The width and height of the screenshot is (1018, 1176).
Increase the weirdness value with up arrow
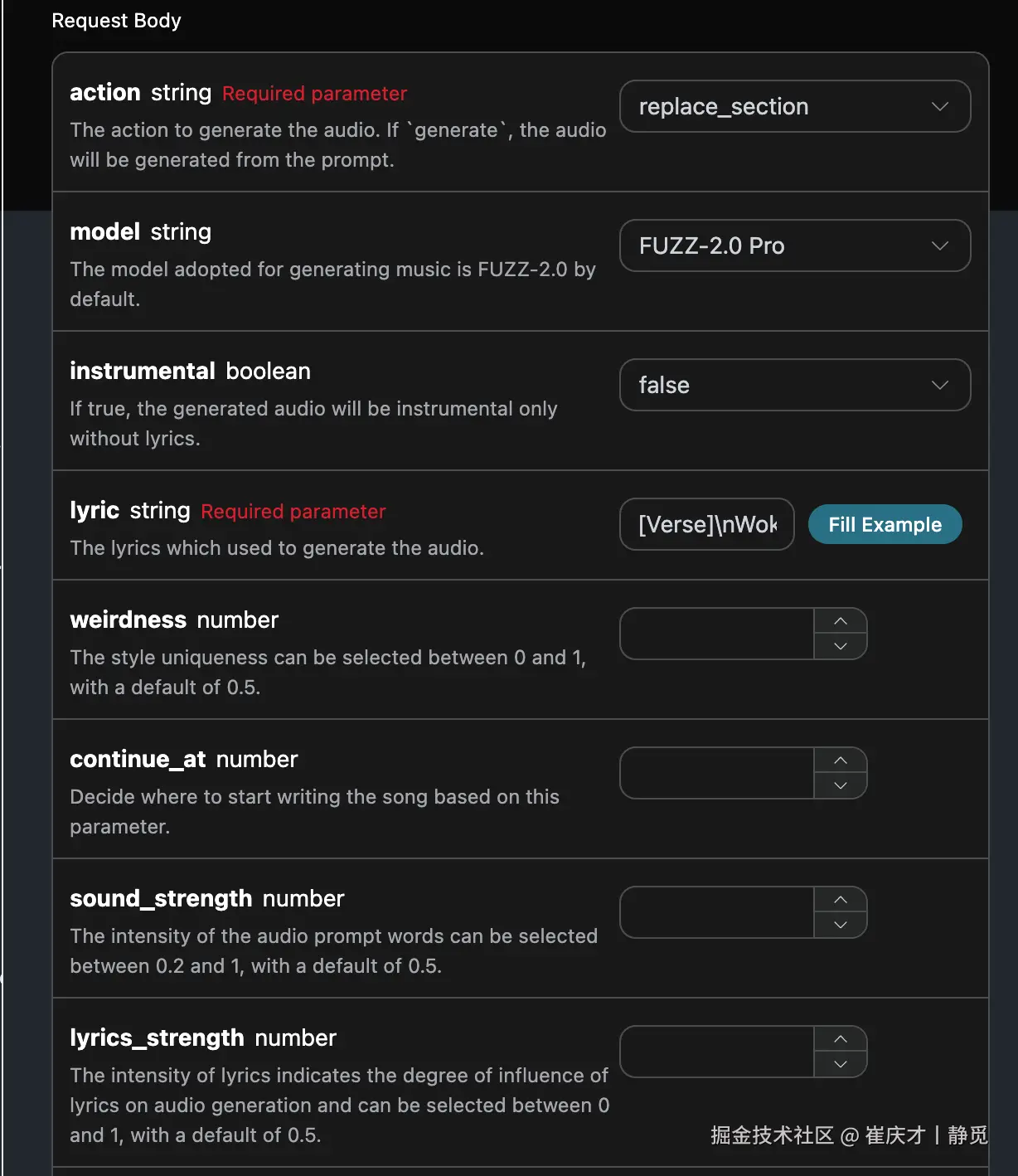point(841,621)
